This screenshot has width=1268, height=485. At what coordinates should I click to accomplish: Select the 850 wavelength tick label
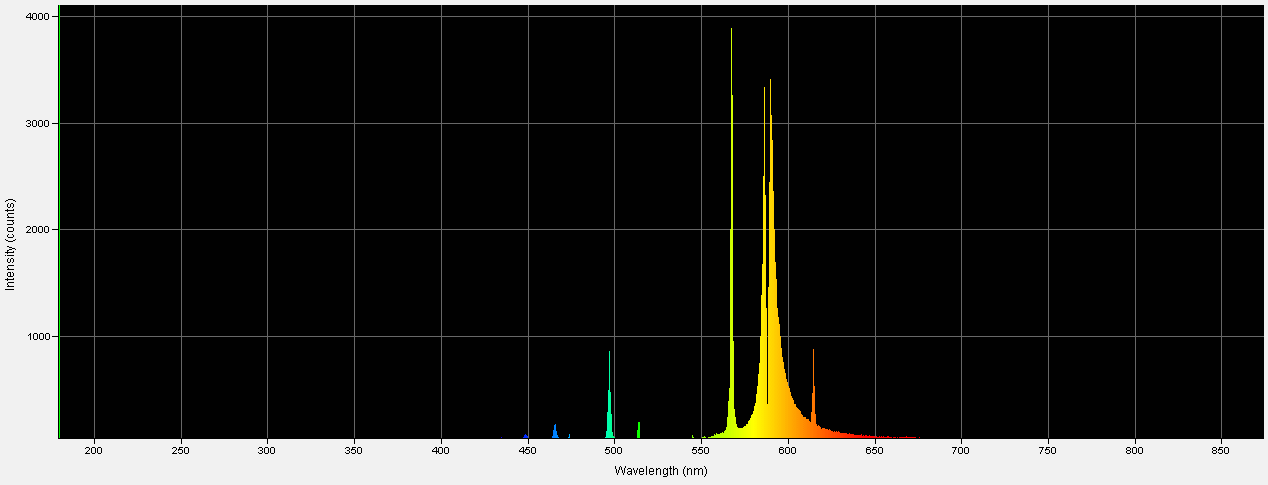1221,451
